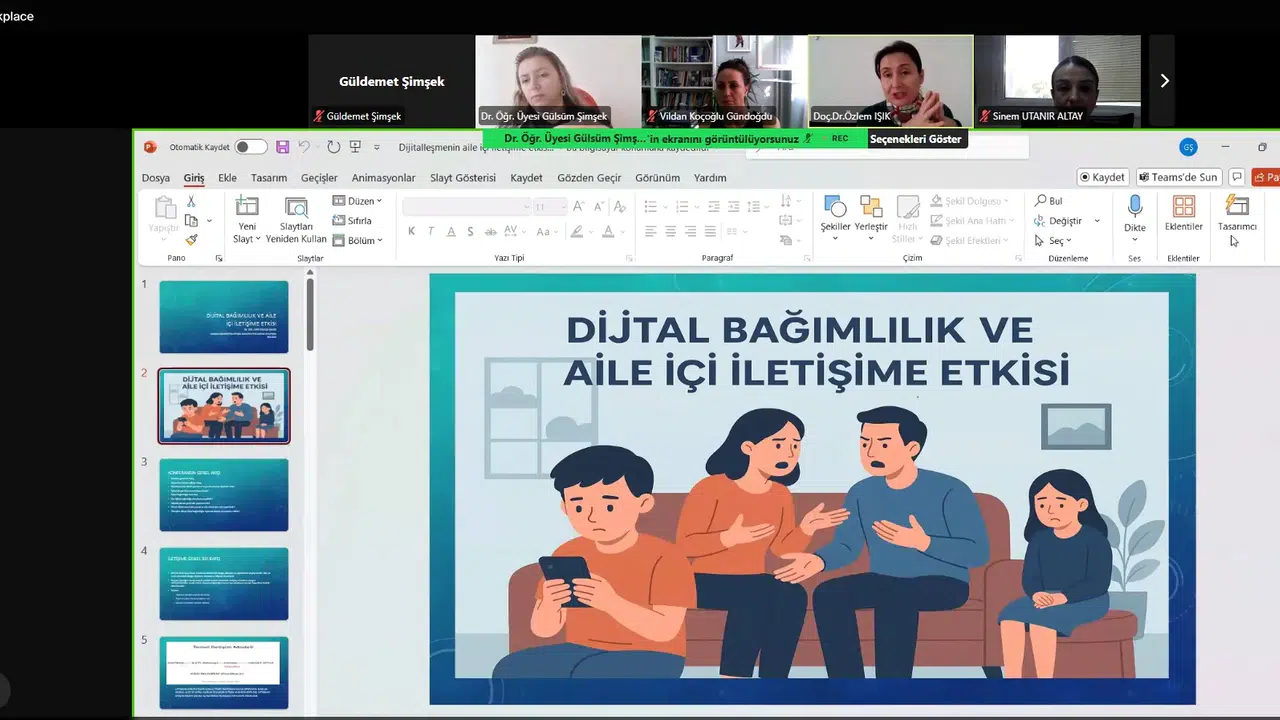The height and width of the screenshot is (720, 1280).
Task: Click the Yeni Slayt icon
Action: 246,207
